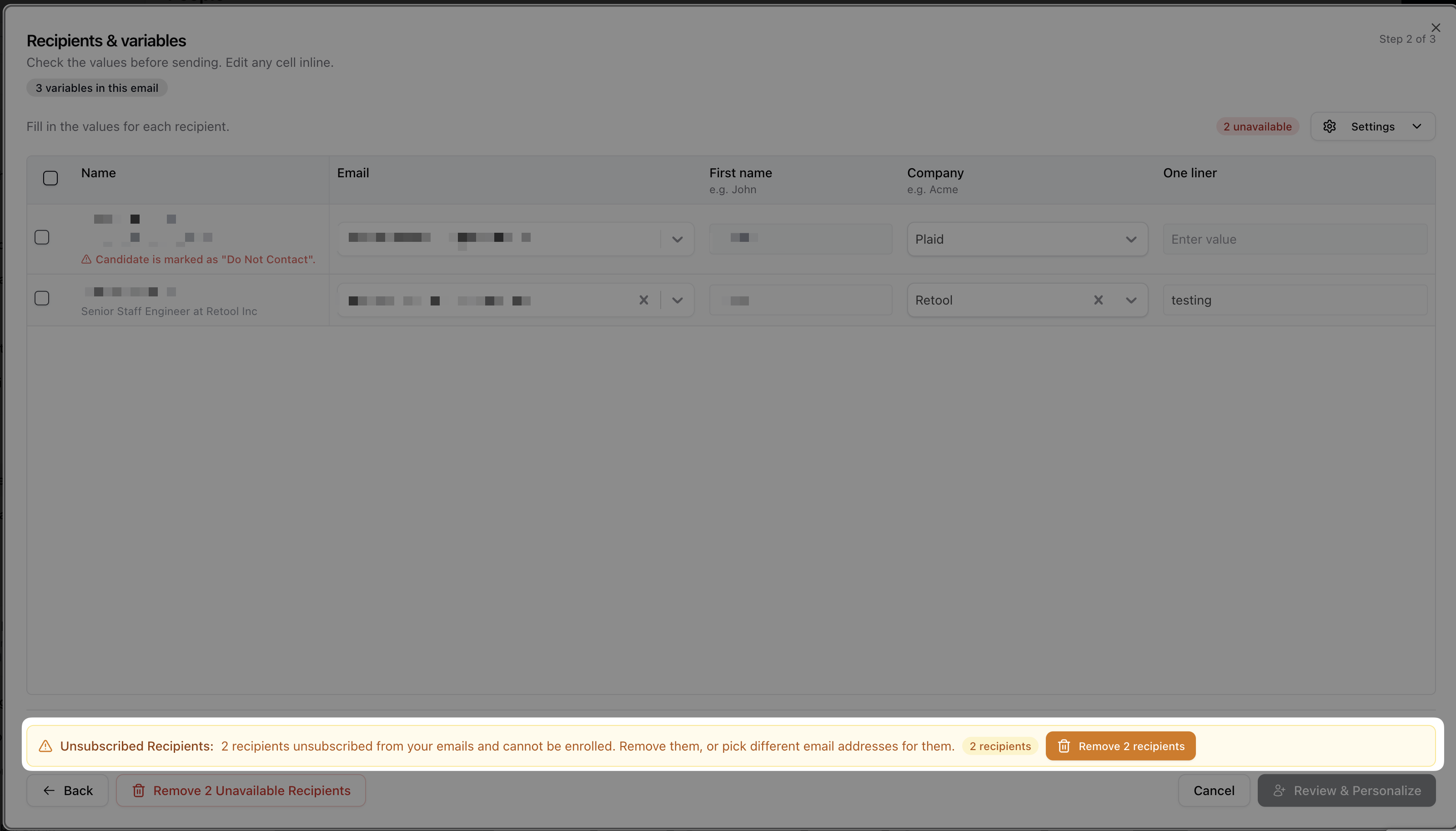The image size is (1456, 831).
Task: Check the Senior Staff Engineer row checkbox
Action: [42, 298]
